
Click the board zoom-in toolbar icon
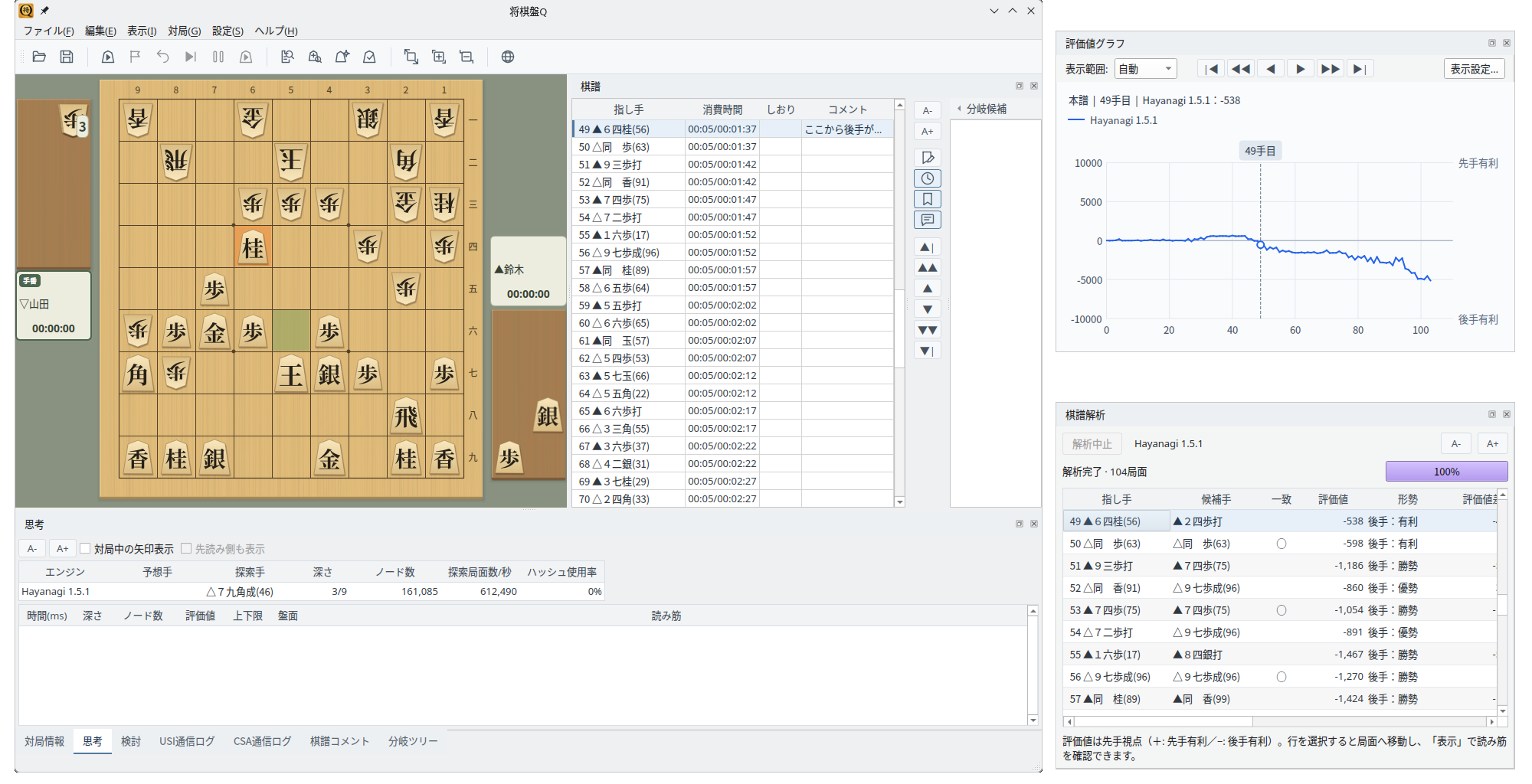439,57
